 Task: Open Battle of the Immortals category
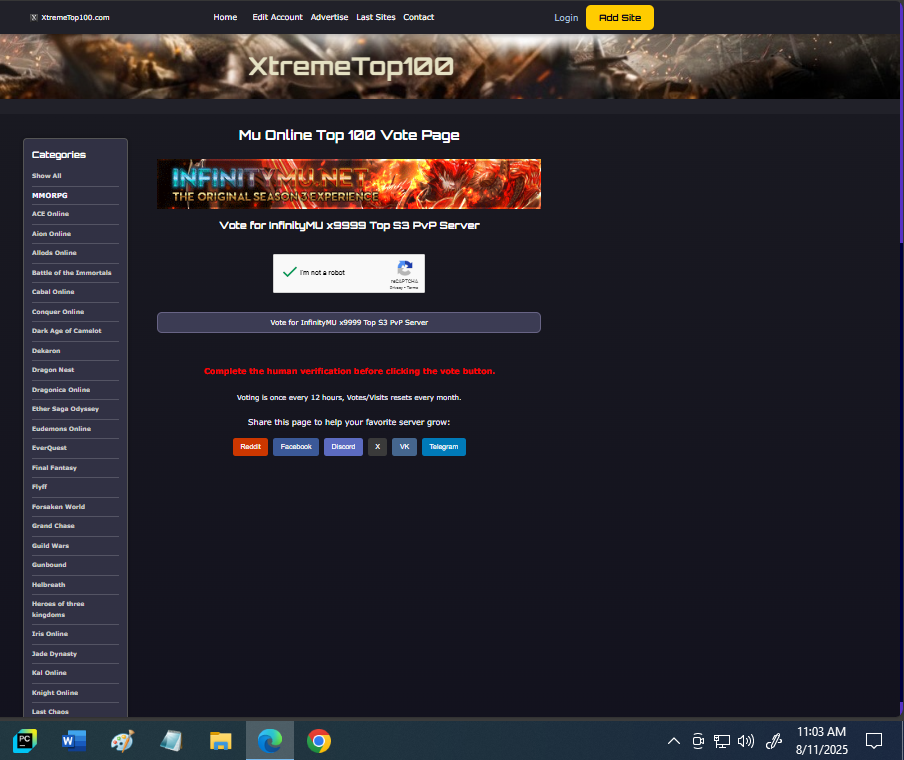pyautogui.click(x=71, y=273)
